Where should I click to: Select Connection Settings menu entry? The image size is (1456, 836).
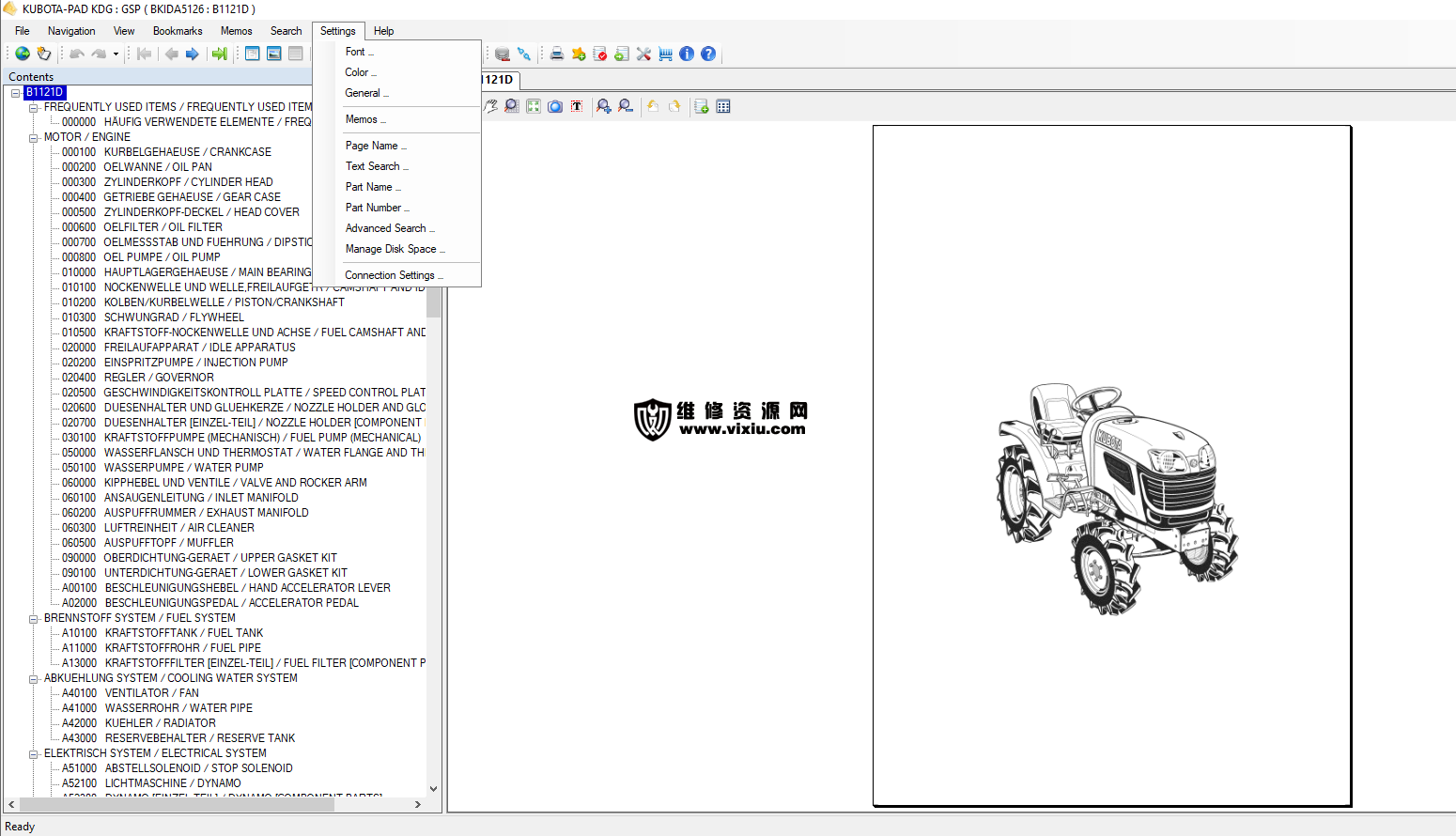395,275
